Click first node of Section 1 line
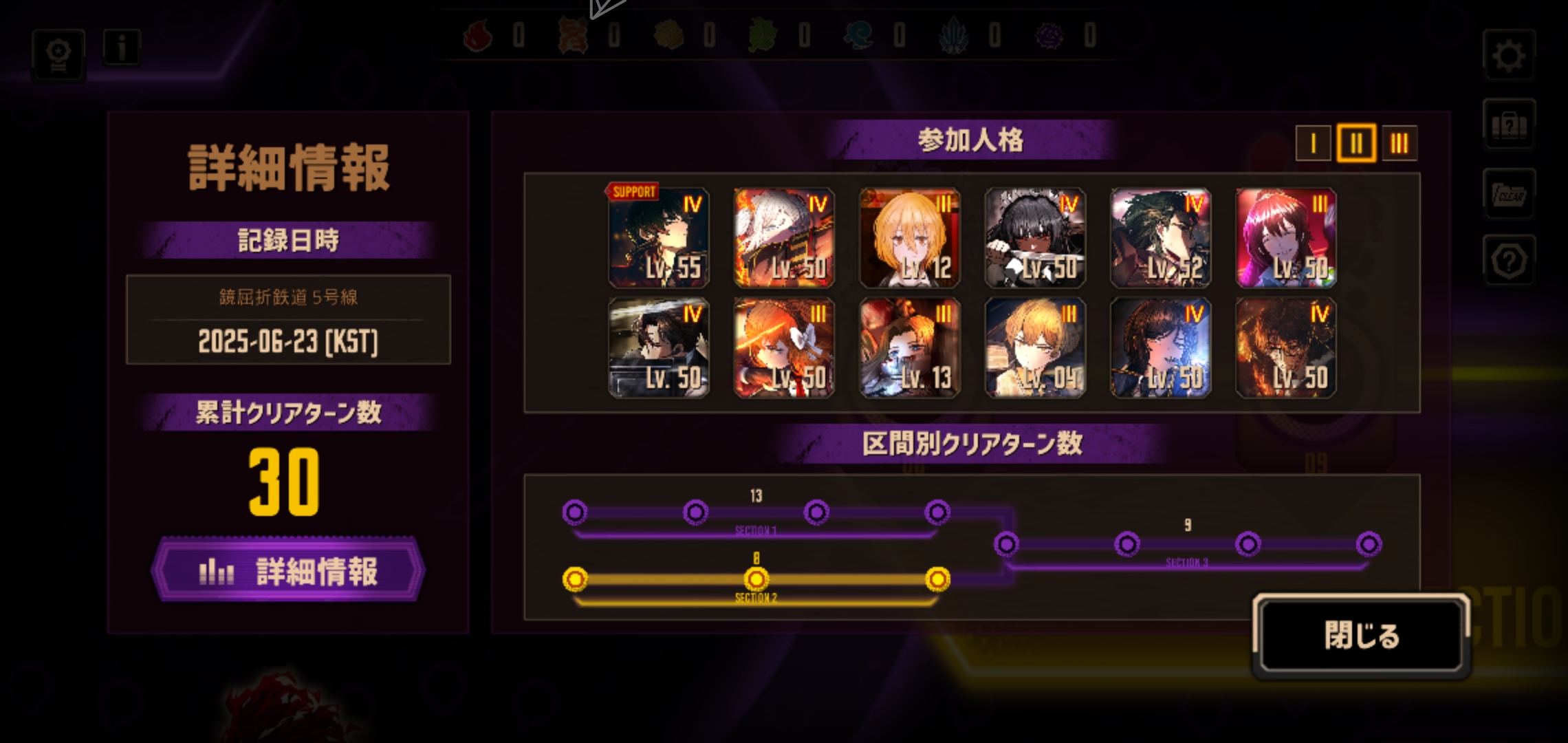 (575, 512)
